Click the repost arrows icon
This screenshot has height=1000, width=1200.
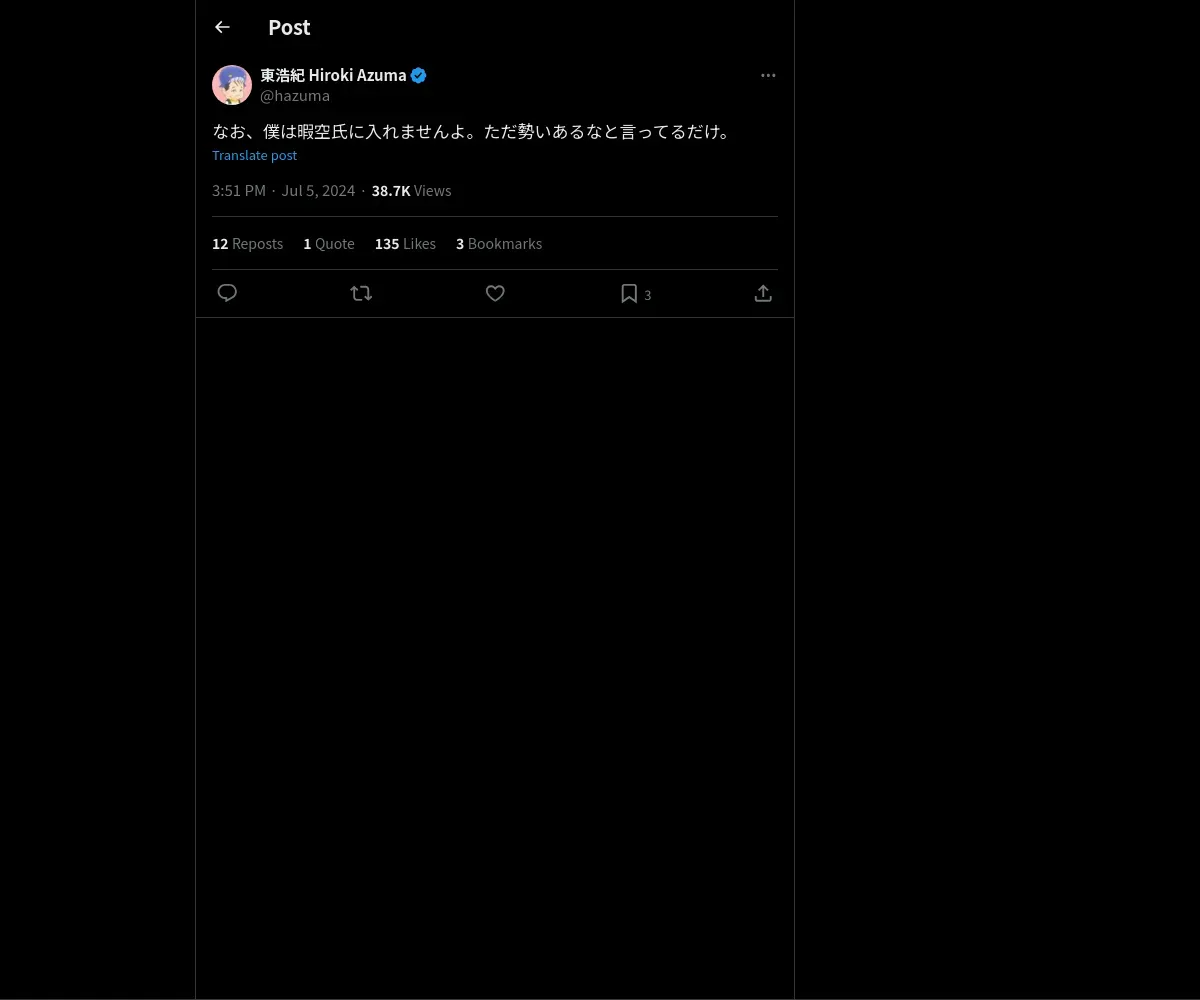361,293
